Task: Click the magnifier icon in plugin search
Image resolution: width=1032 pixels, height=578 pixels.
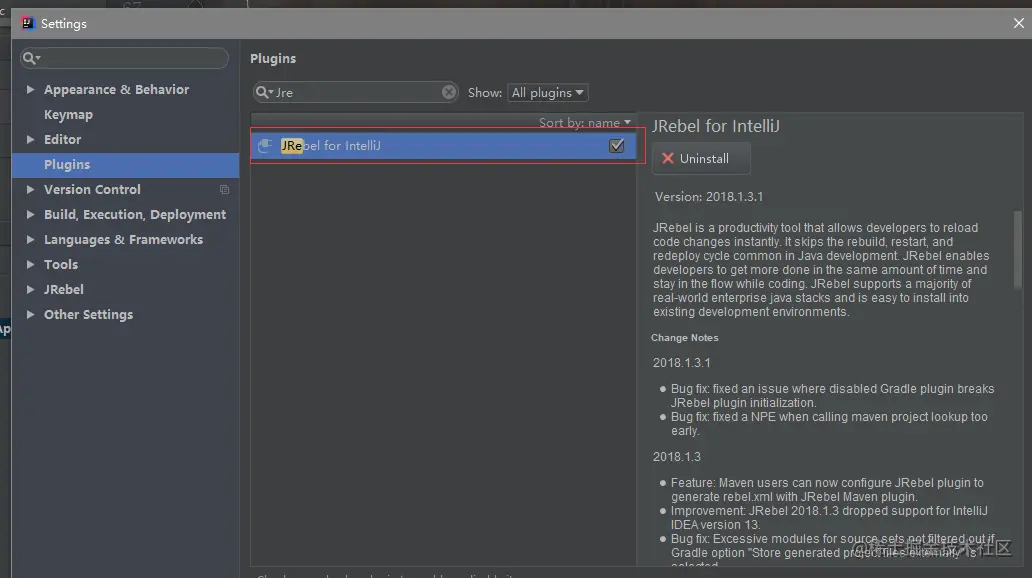Action: (264, 92)
